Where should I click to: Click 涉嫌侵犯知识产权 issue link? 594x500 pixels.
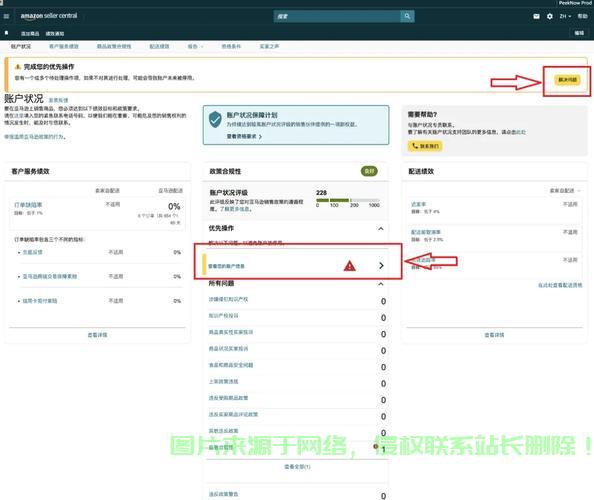coord(228,299)
